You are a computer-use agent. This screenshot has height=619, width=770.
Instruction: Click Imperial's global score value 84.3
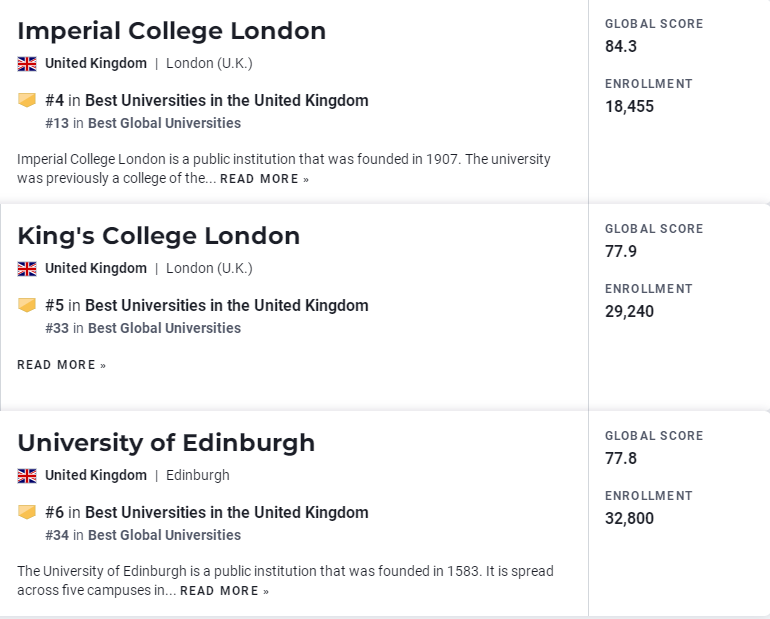(x=621, y=47)
